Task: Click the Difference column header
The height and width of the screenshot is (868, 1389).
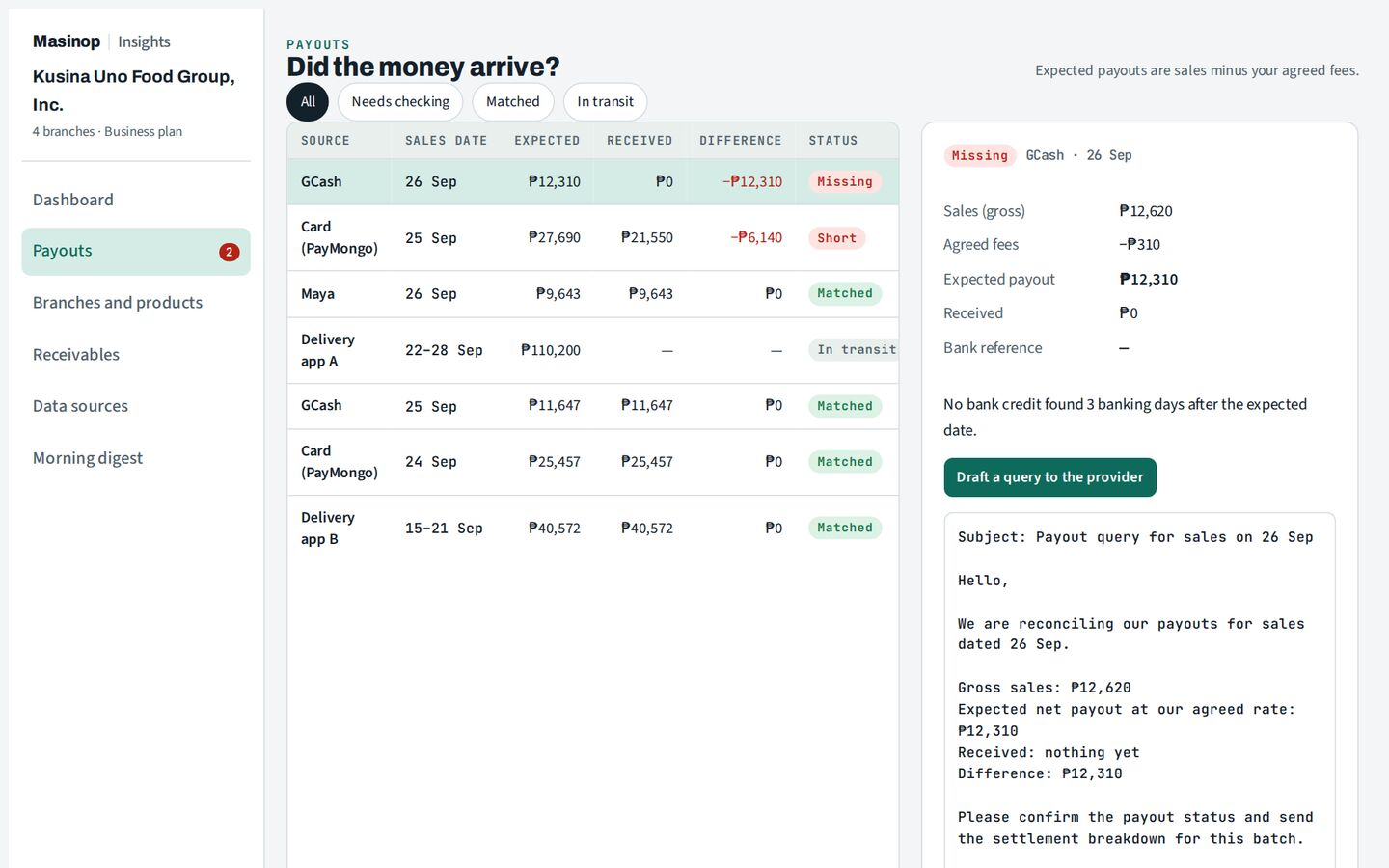Action: pos(741,141)
